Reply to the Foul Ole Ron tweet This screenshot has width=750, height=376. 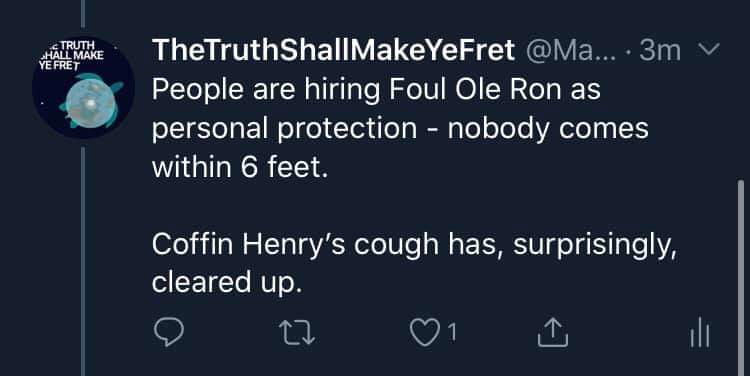[x=169, y=332]
